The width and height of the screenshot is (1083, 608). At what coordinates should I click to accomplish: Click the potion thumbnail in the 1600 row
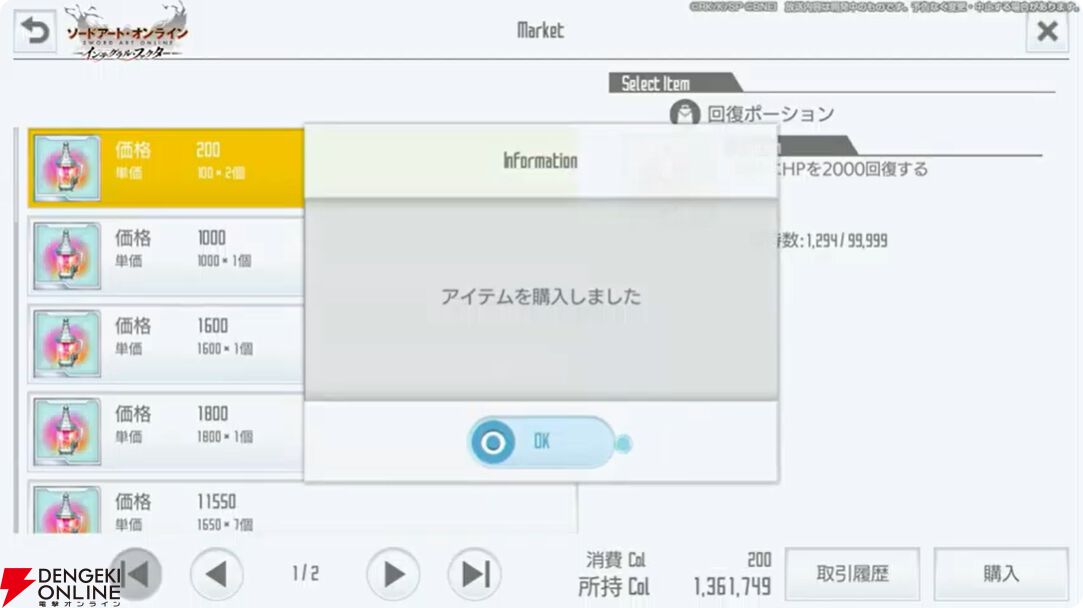pos(67,344)
